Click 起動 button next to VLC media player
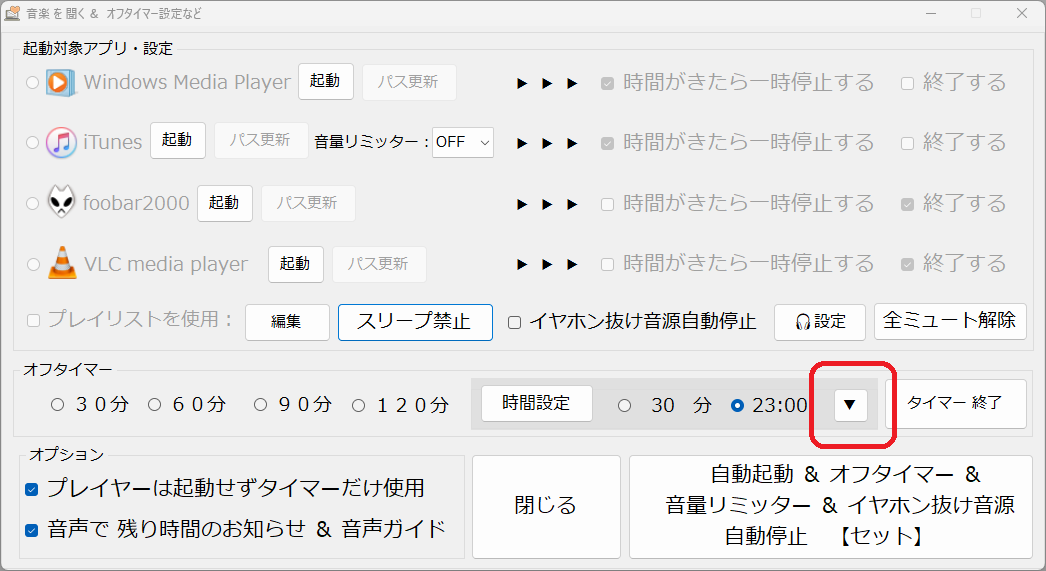This screenshot has height=571, width=1046. pos(296,264)
